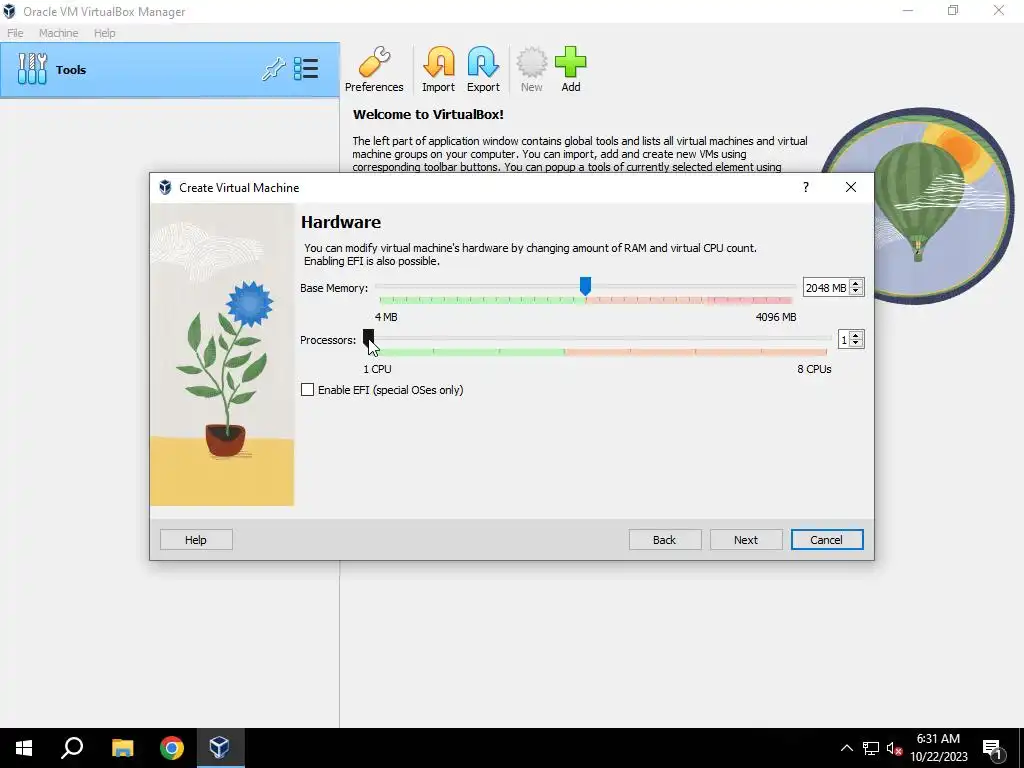Increase processor count with the up arrow

tap(856, 336)
